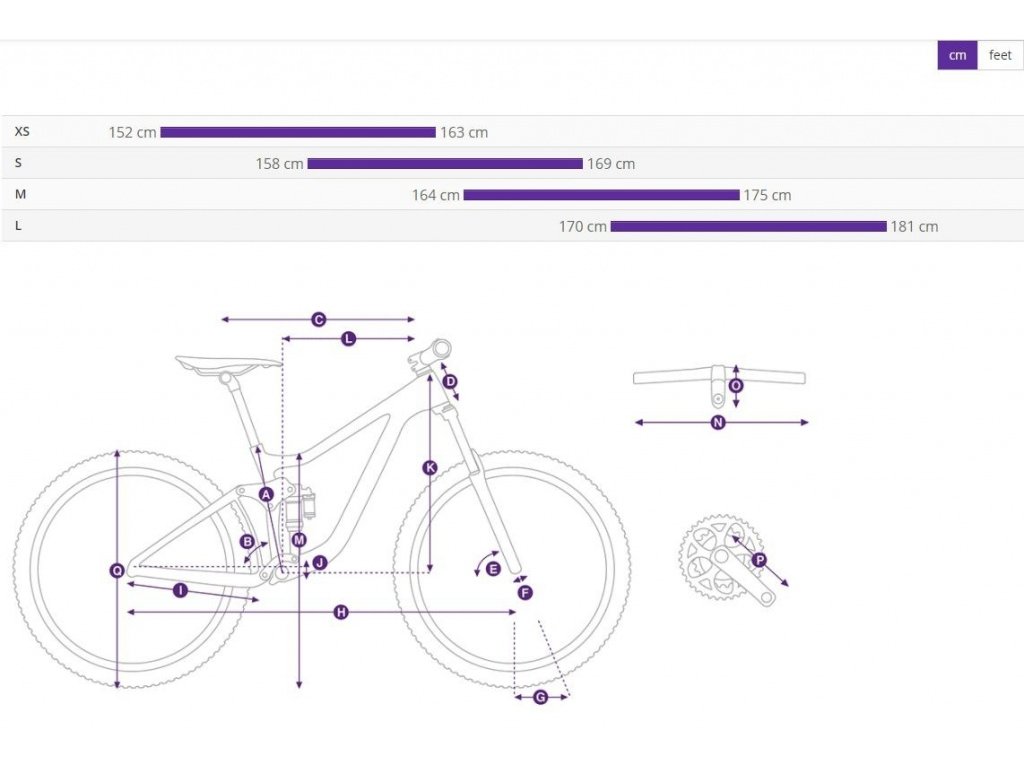The height and width of the screenshot is (768, 1024).
Task: Click the A seat tube marker
Action: [266, 494]
